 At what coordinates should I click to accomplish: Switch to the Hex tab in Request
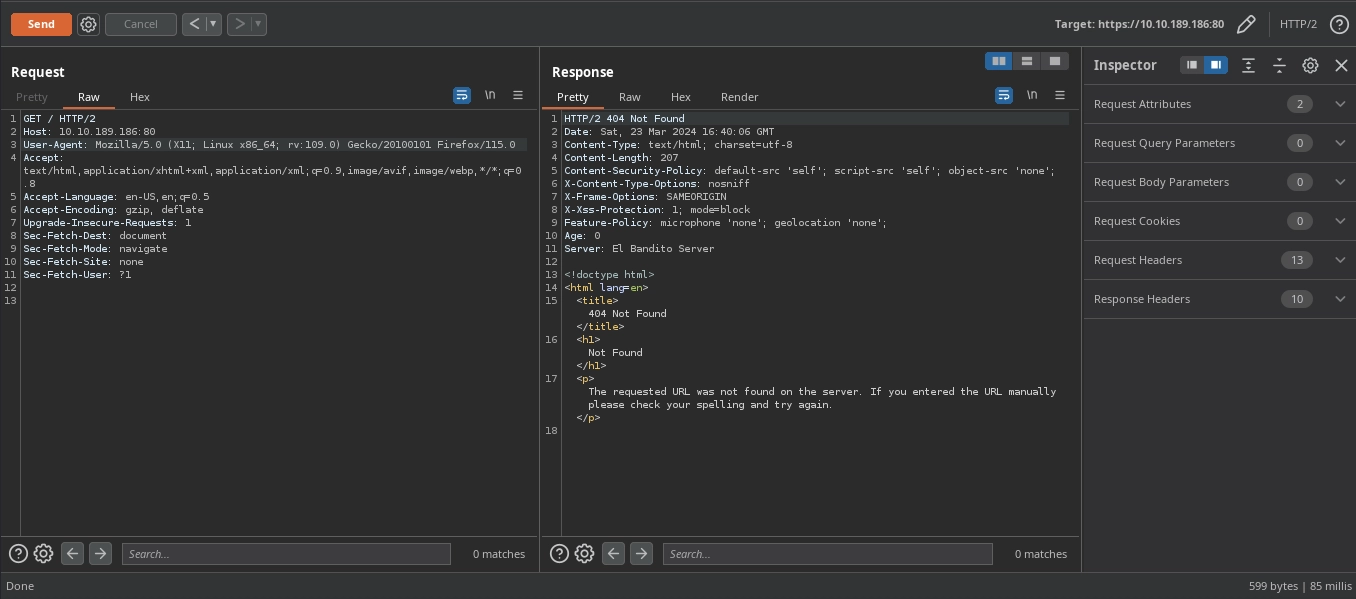140,97
